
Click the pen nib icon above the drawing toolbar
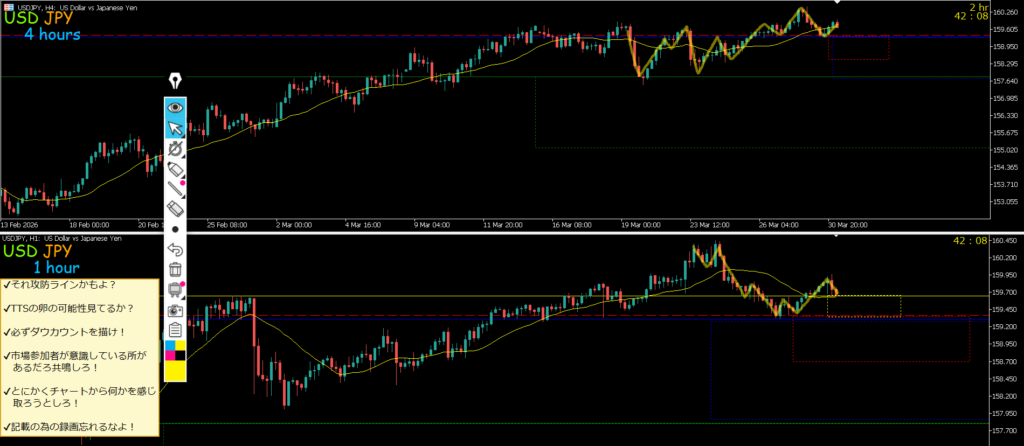coord(176,81)
